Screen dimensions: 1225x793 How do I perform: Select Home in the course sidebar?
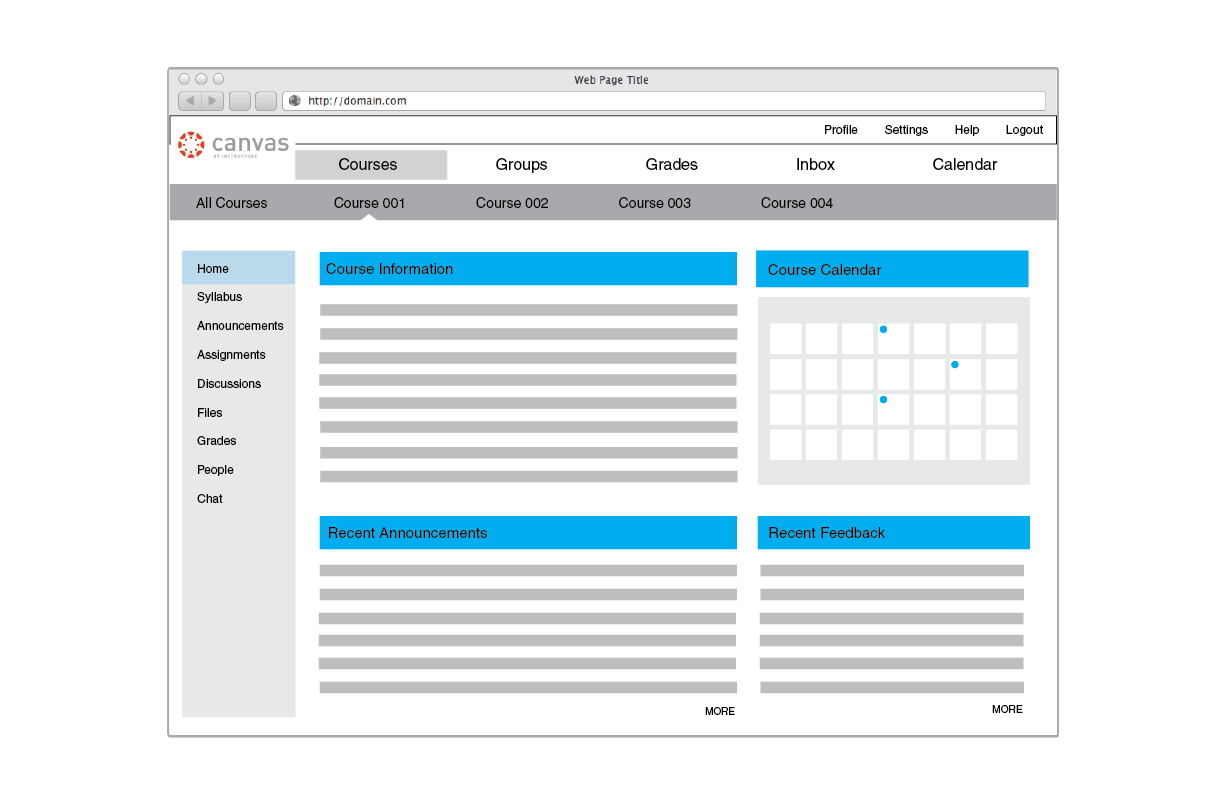pyautogui.click(x=238, y=268)
